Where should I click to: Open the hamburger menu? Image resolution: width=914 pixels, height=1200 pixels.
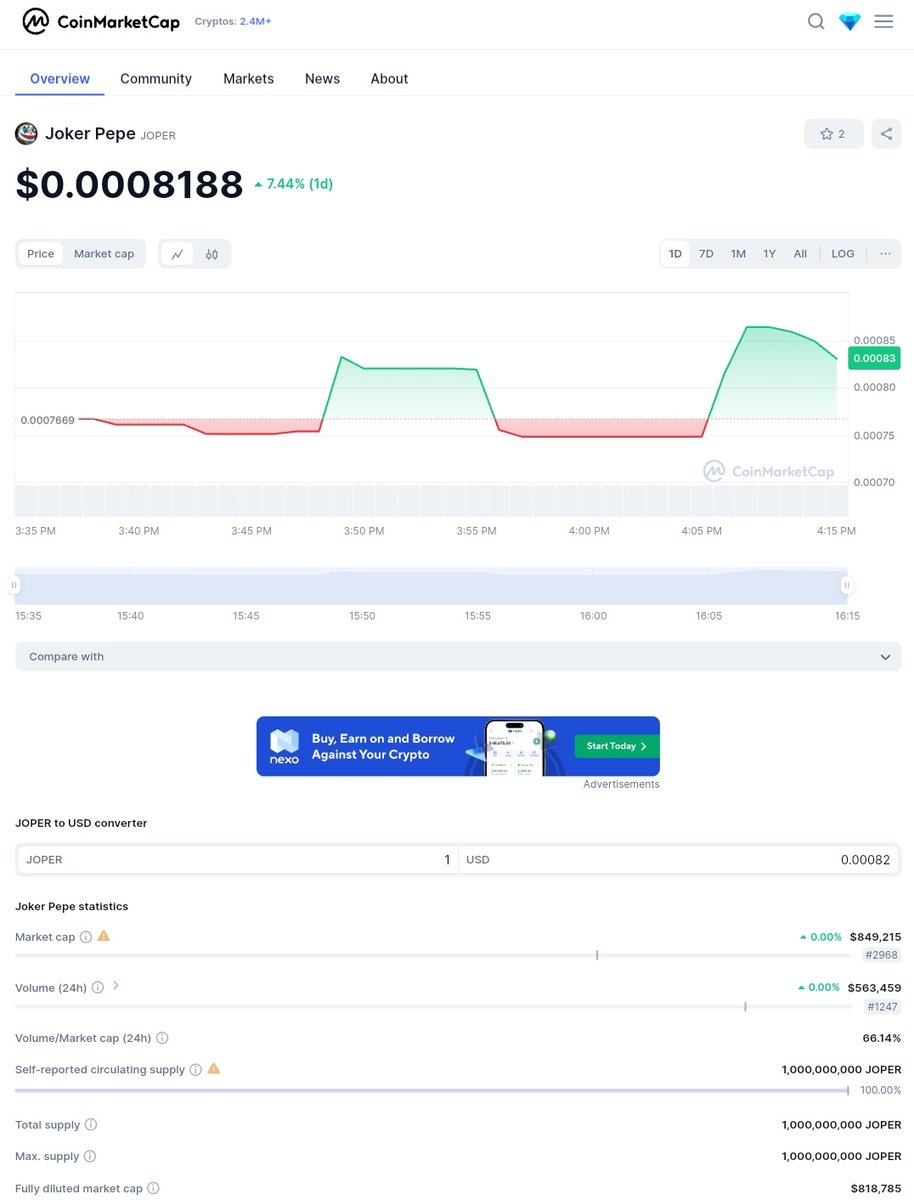(883, 21)
